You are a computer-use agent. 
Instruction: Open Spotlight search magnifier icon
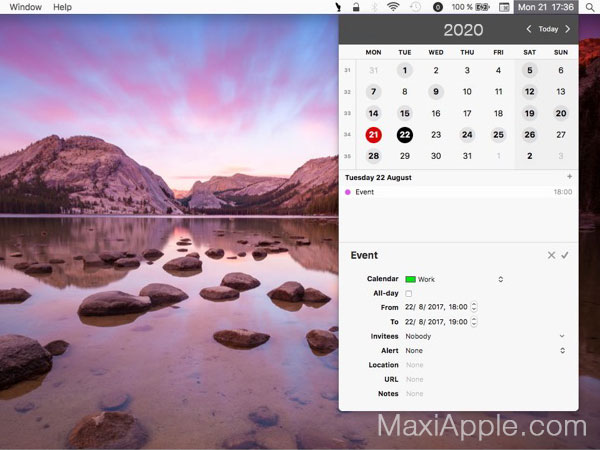point(590,7)
